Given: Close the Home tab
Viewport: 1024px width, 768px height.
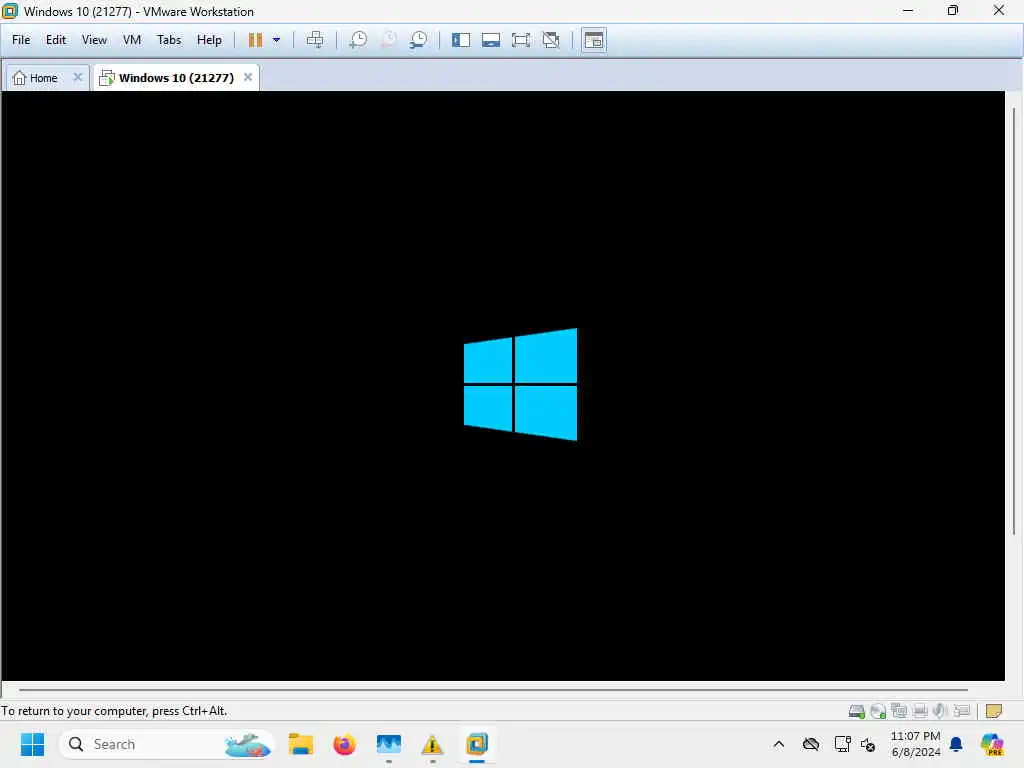Looking at the screenshot, I should (x=78, y=77).
